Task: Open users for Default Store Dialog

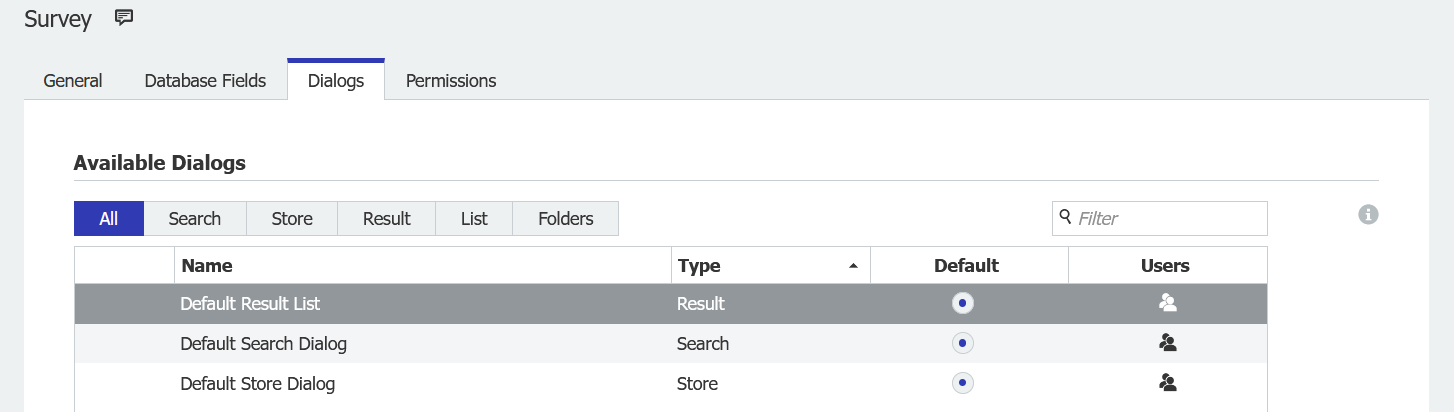Action: [x=1167, y=382]
